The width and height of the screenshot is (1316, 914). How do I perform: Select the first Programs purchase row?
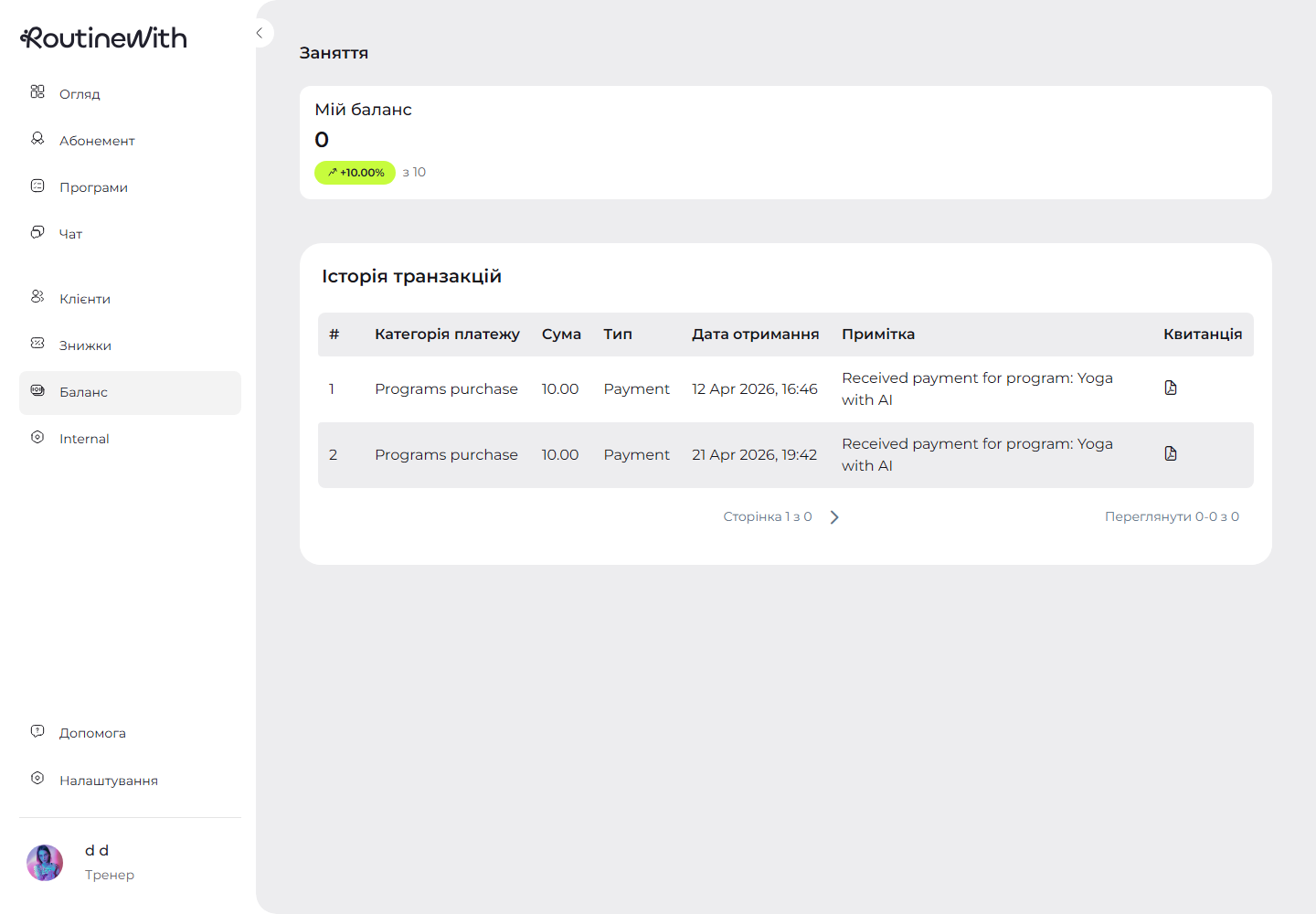tap(446, 389)
